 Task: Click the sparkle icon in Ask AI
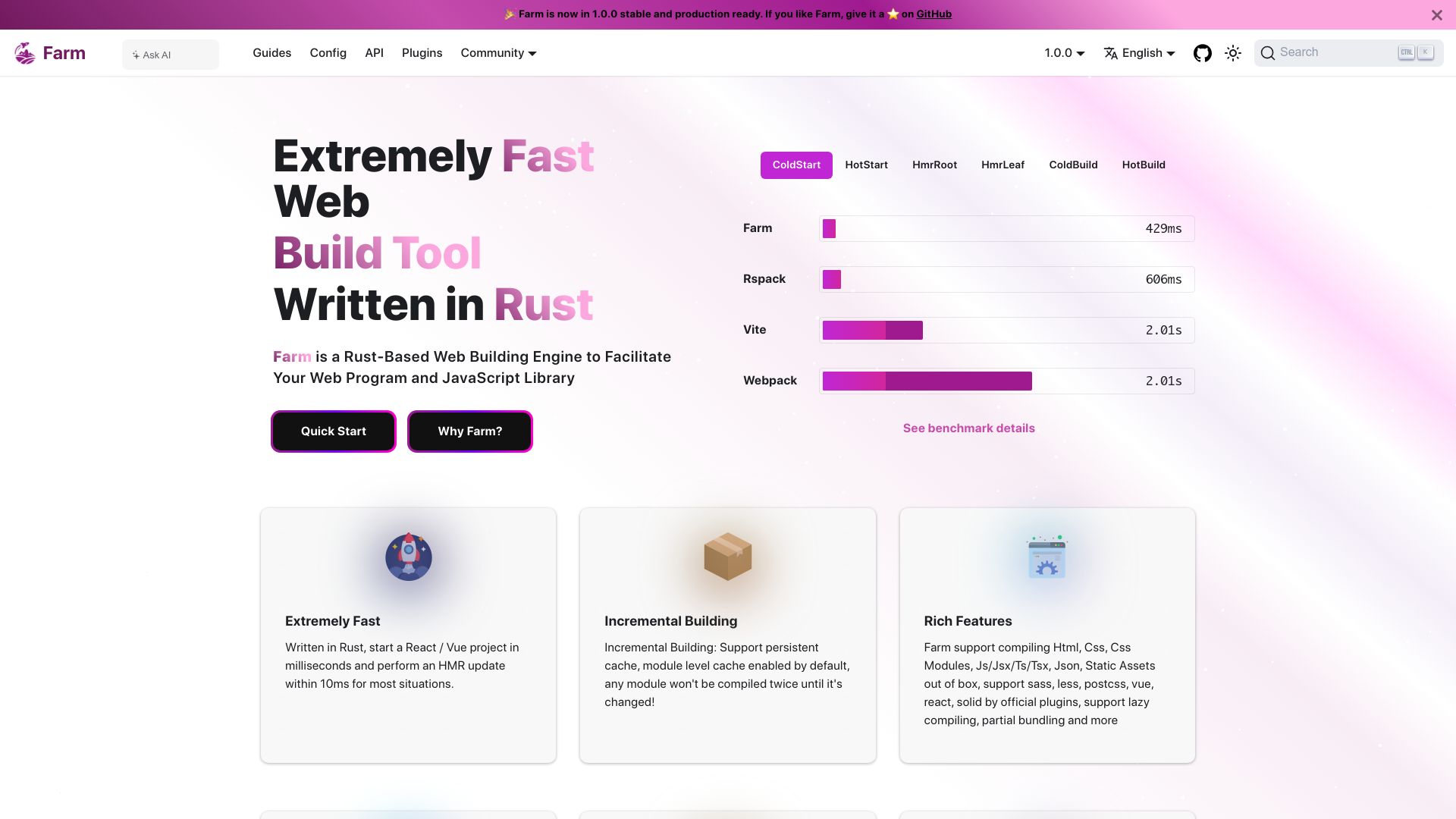136,55
